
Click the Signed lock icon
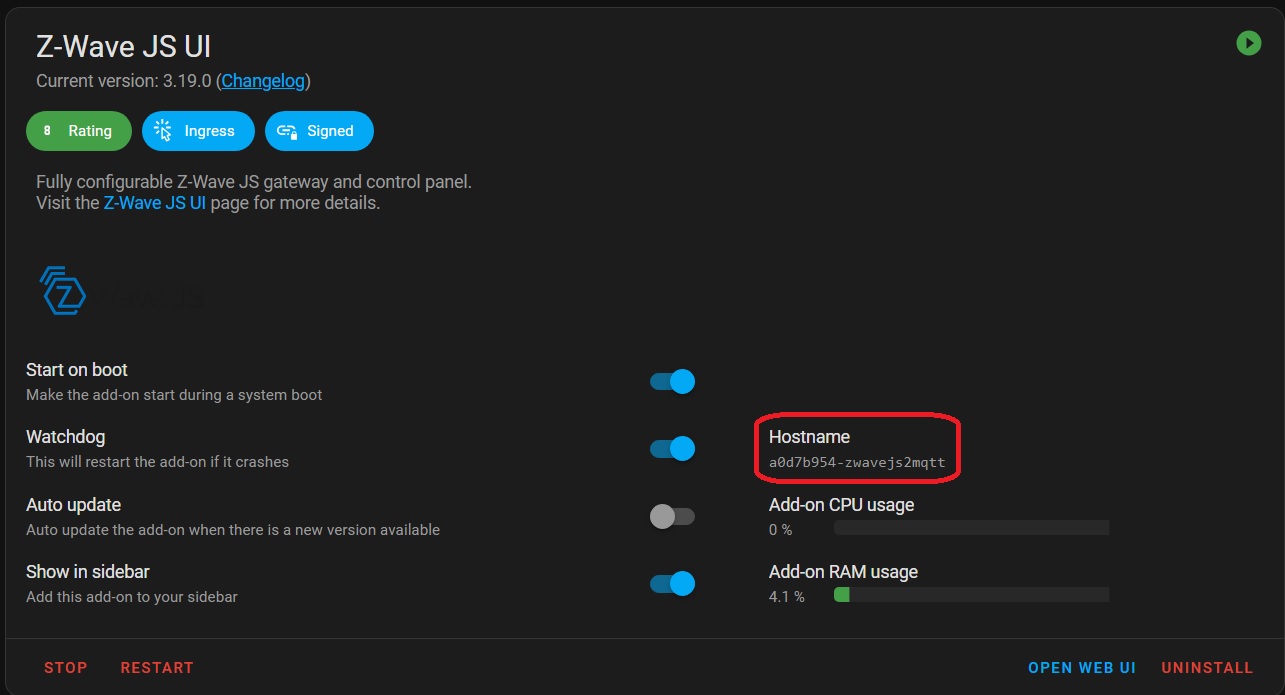[287, 131]
